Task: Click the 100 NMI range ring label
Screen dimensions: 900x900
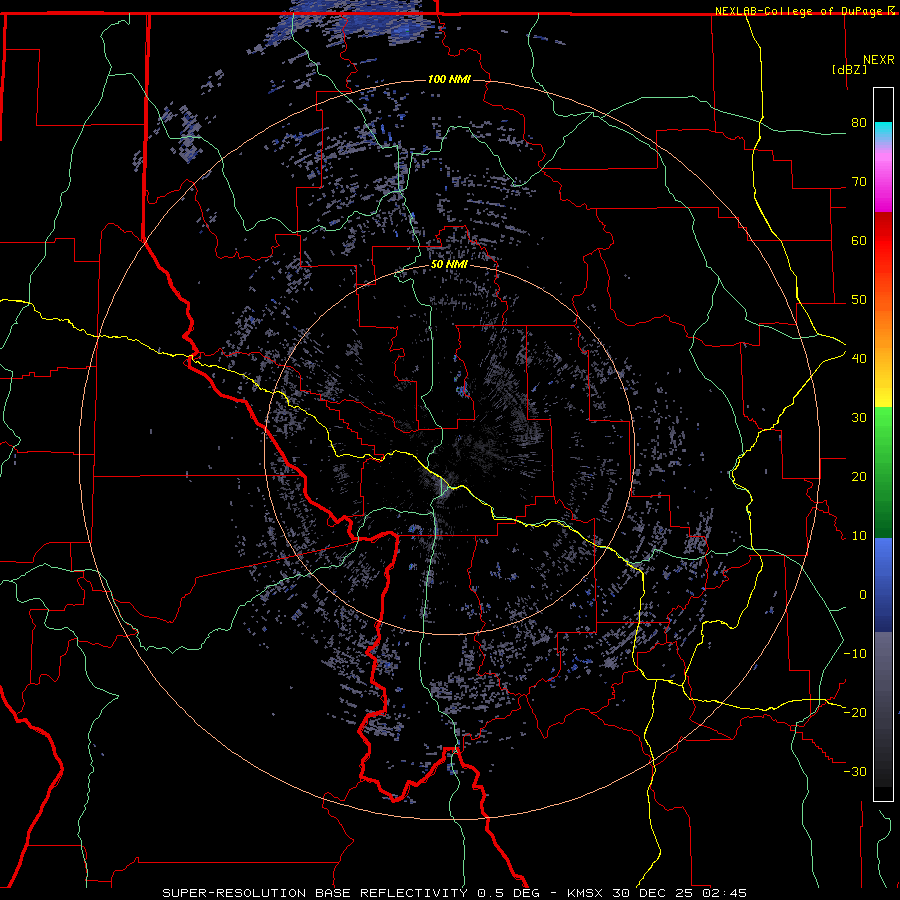Action: (x=449, y=79)
